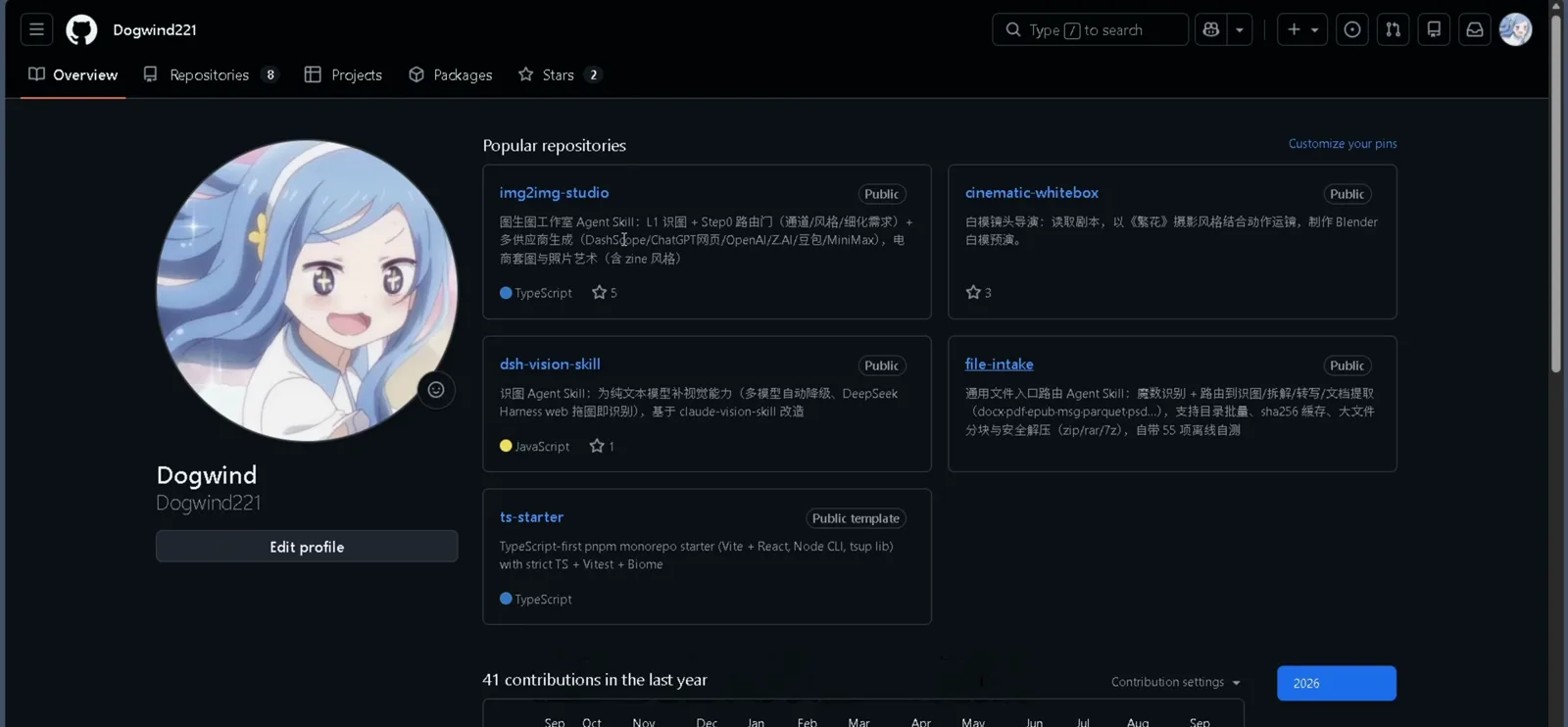
Task: Open the file-intake repository
Action: pyautogui.click(x=999, y=364)
